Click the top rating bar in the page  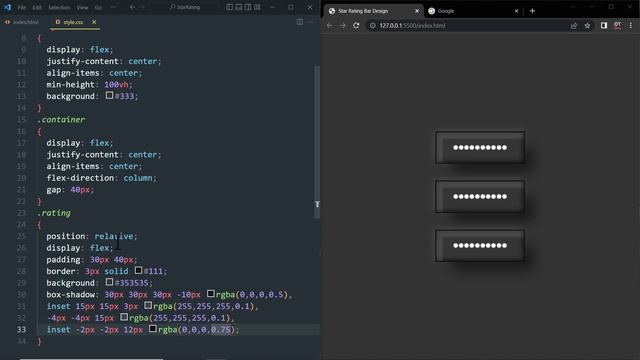click(480, 147)
